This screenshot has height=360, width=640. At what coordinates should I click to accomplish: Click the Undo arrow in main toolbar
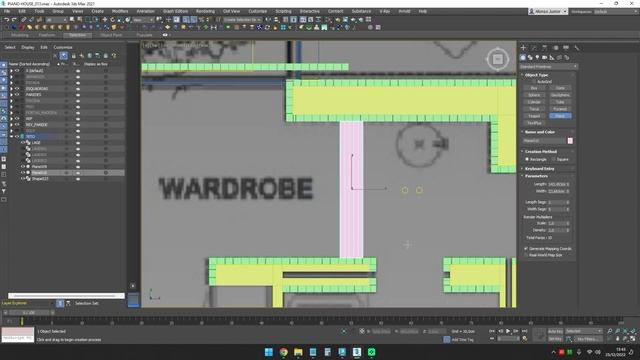point(7,20)
